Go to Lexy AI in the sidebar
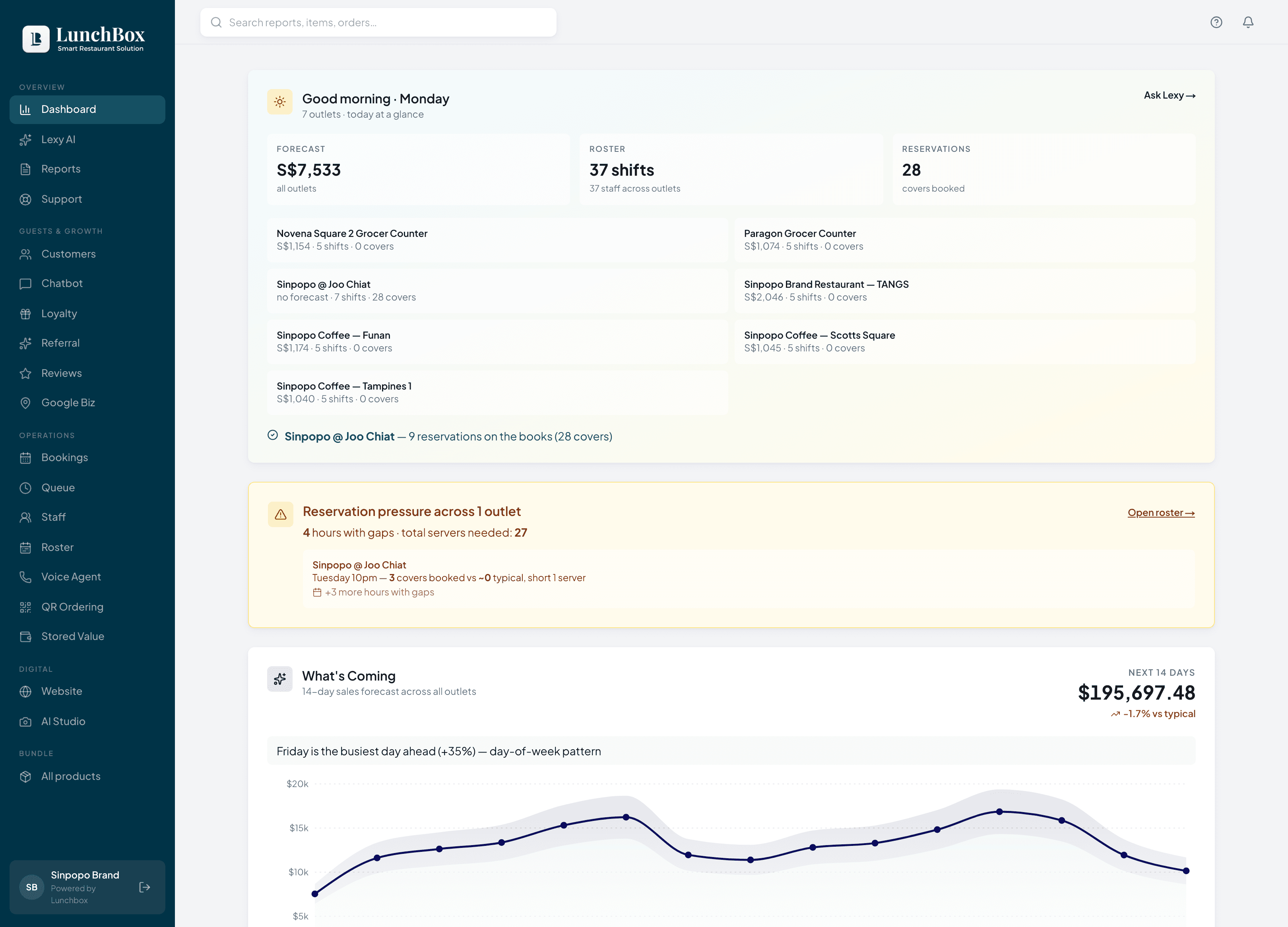 click(x=87, y=139)
